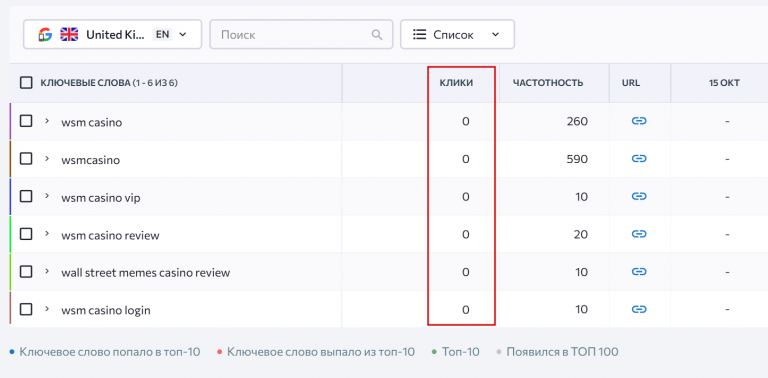Check wall street memes casino review checkbox

(x=26, y=272)
